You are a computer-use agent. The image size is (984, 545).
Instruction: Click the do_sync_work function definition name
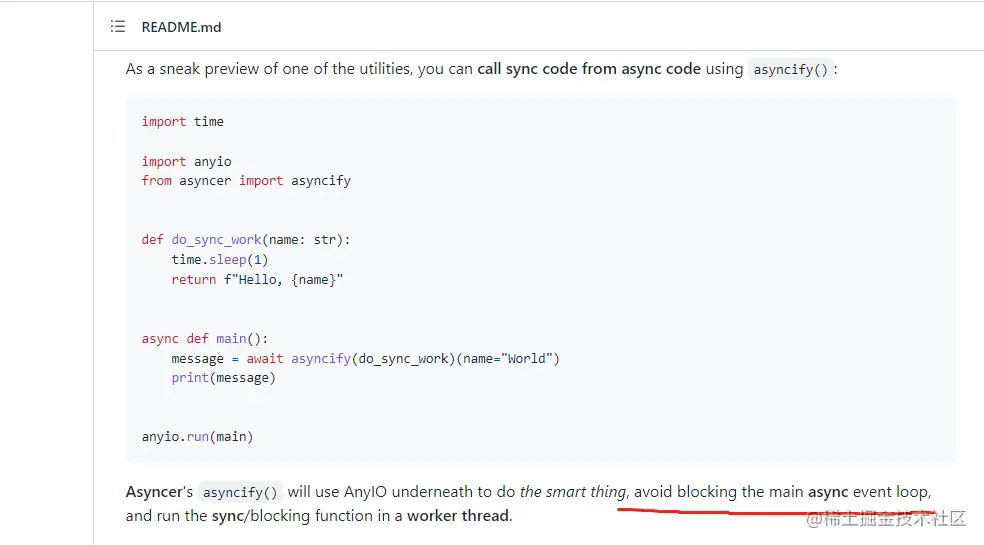(217, 240)
